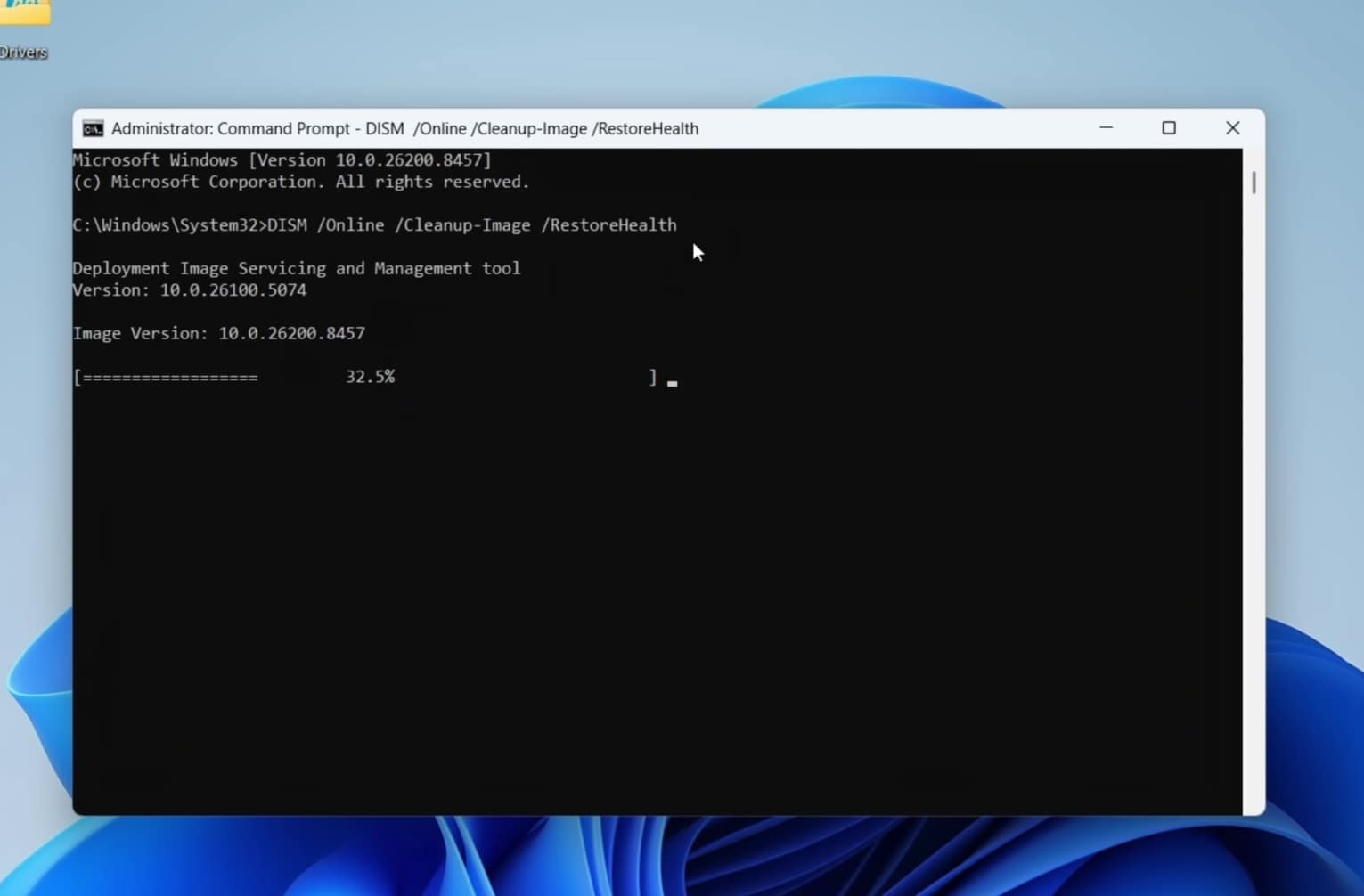Open the Command Prompt title bar icon menu
This screenshot has width=1364, height=896.
click(x=93, y=129)
